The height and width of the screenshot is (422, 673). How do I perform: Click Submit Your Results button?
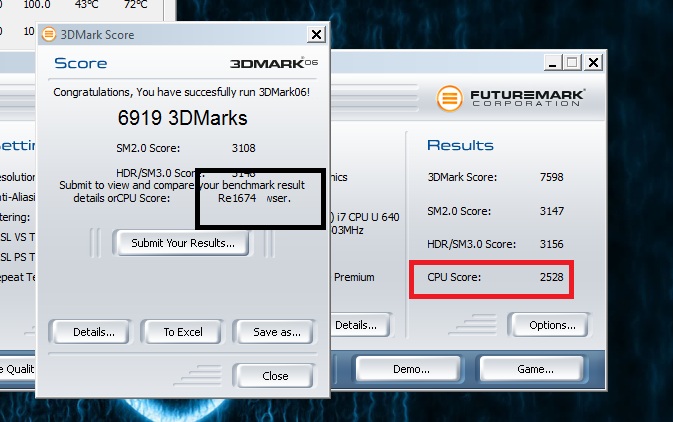182,243
